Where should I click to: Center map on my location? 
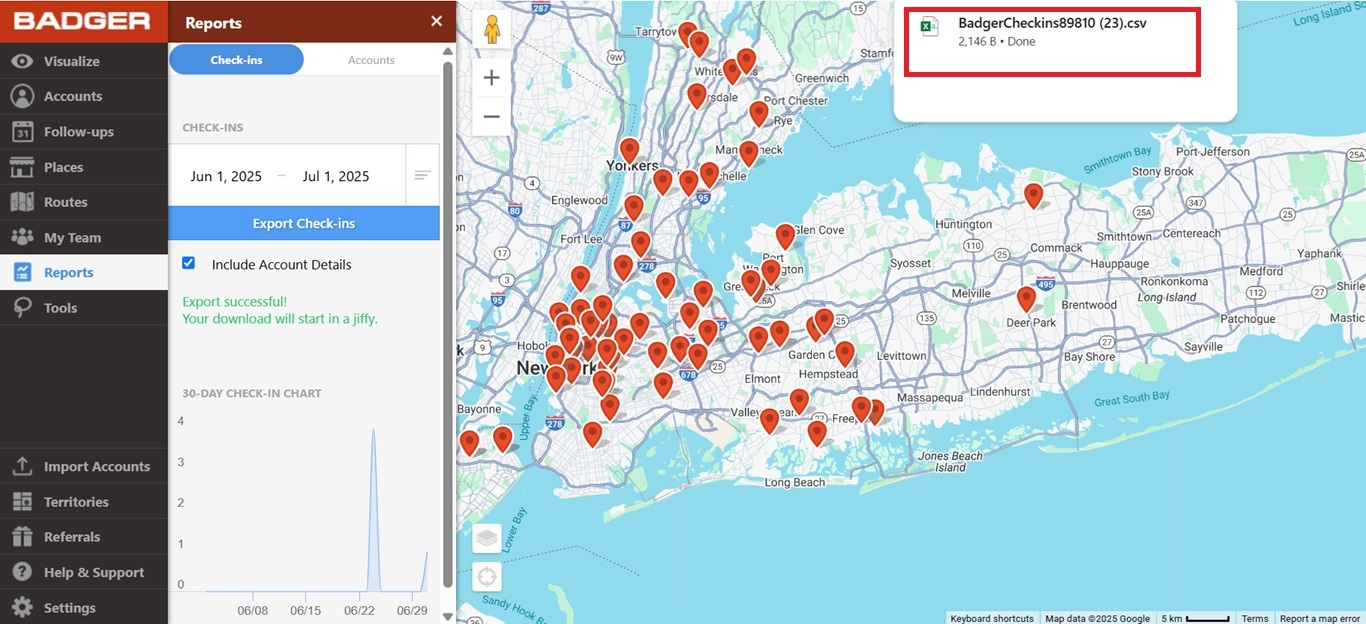pos(487,577)
